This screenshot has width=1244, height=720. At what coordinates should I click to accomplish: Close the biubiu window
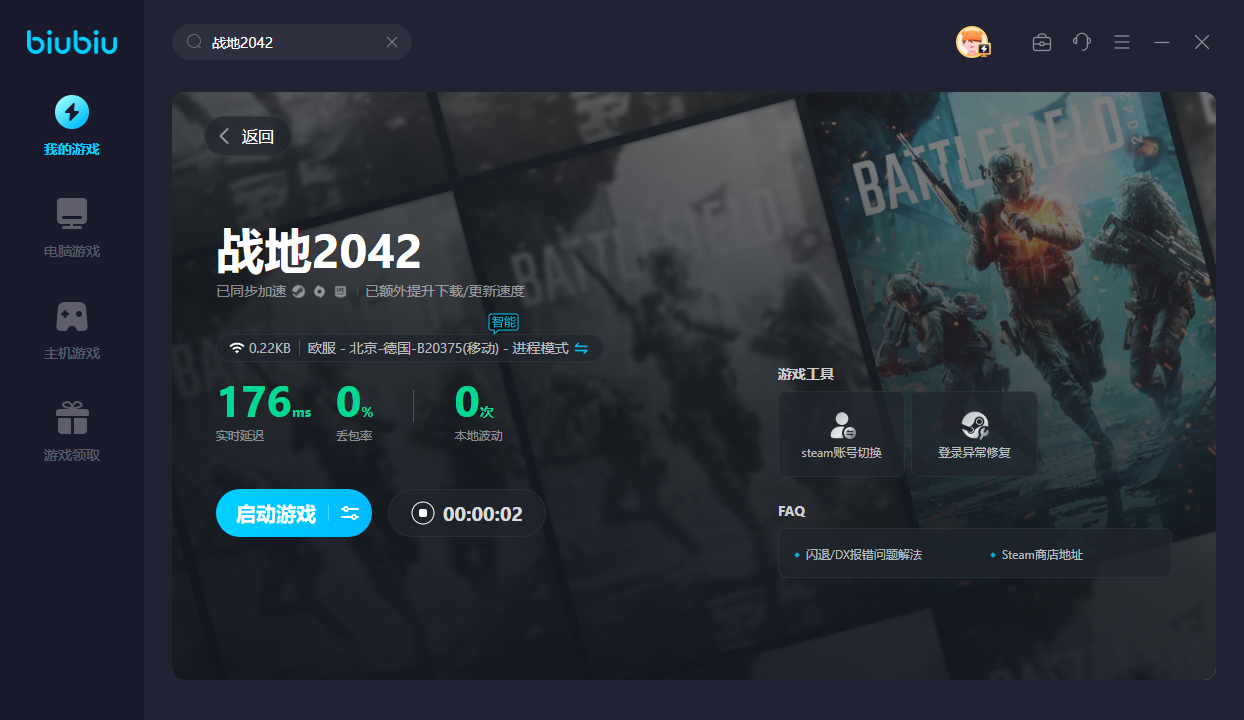(x=1202, y=42)
